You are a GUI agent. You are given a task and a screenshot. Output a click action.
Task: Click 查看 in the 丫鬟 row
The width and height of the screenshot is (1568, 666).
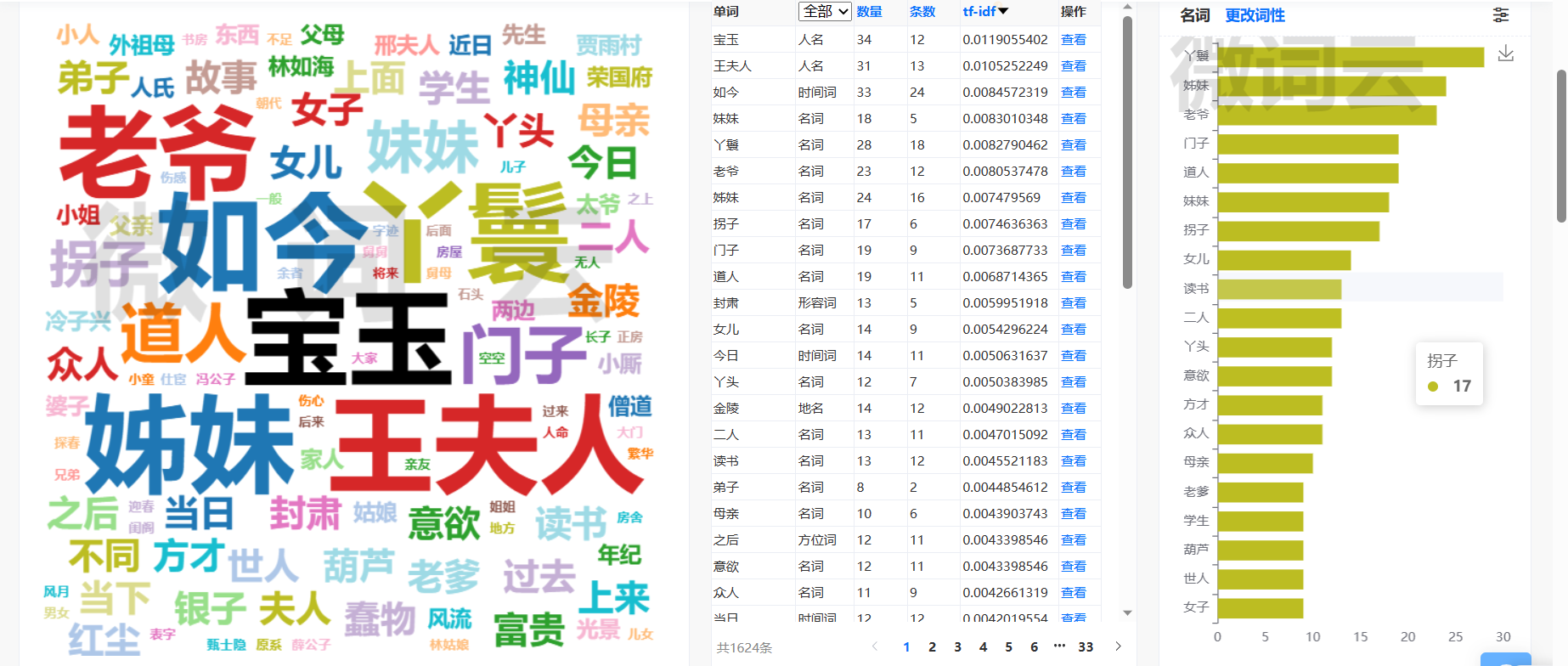coord(1074,144)
